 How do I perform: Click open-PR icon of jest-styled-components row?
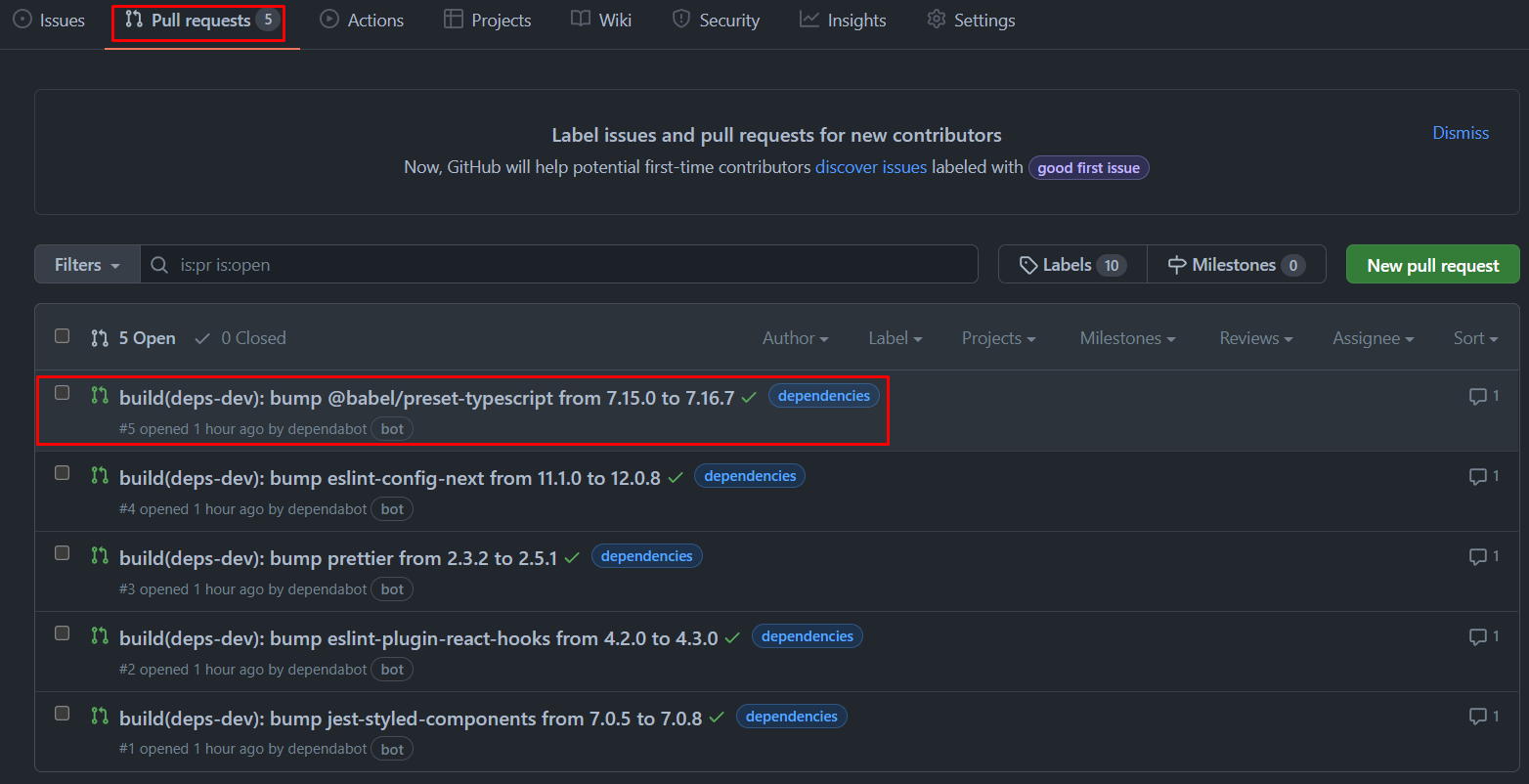click(99, 716)
